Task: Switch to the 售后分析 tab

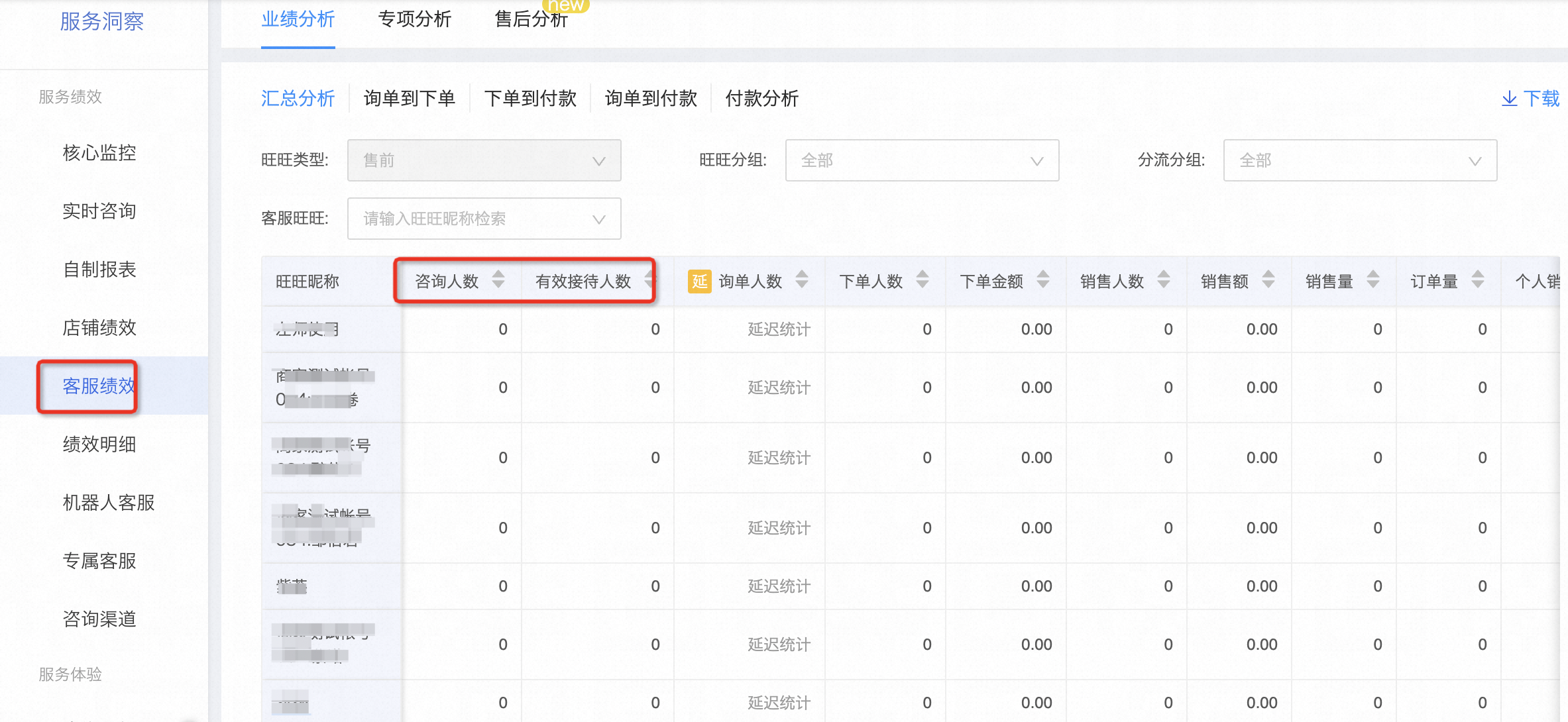Action: (531, 19)
